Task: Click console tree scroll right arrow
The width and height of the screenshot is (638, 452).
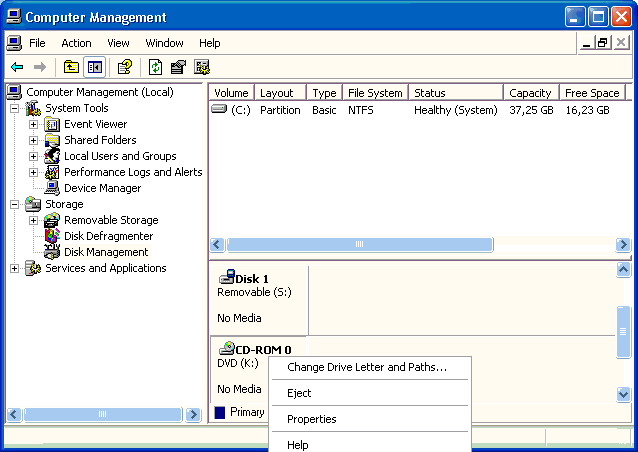Action: pyautogui.click(x=193, y=415)
